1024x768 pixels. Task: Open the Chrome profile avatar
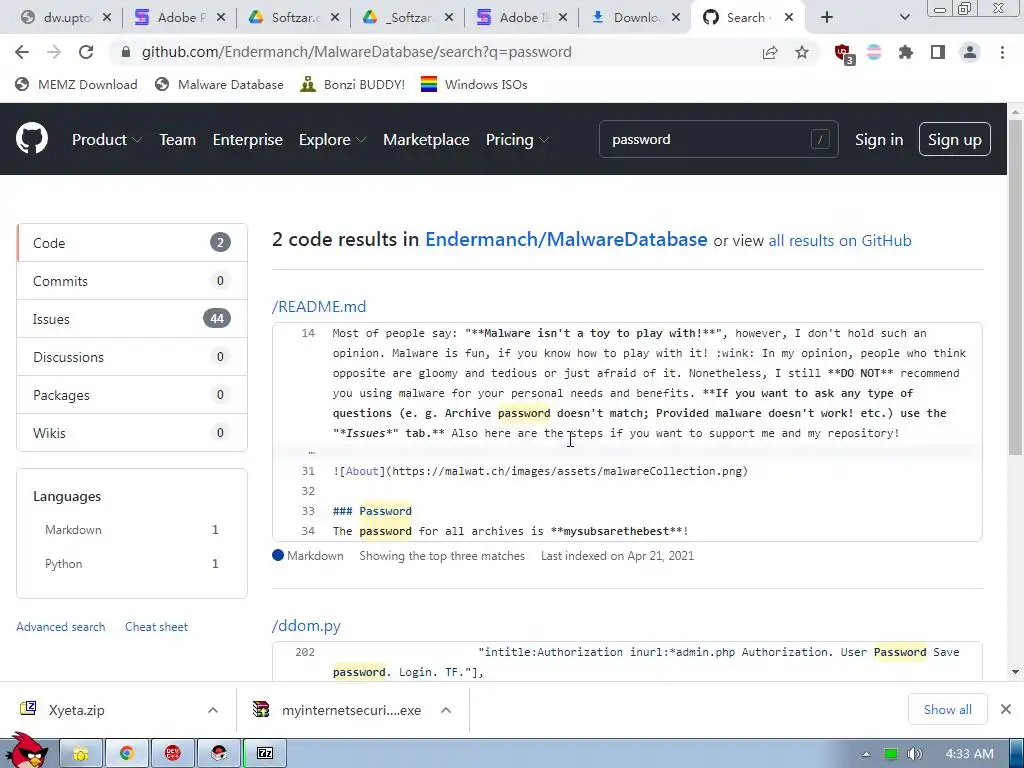(x=970, y=52)
